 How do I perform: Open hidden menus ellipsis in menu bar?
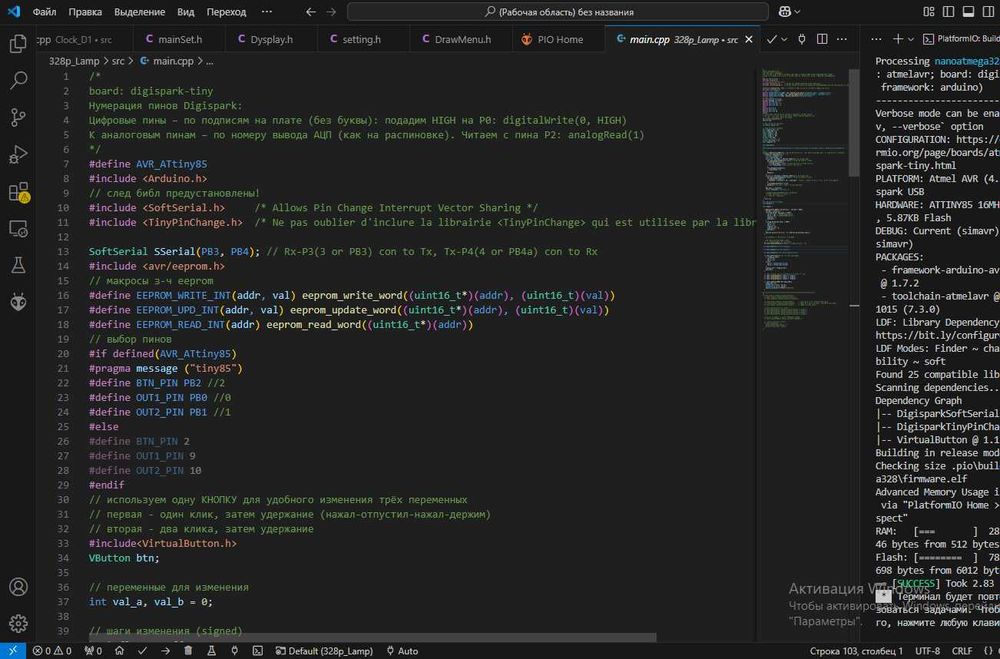[267, 11]
